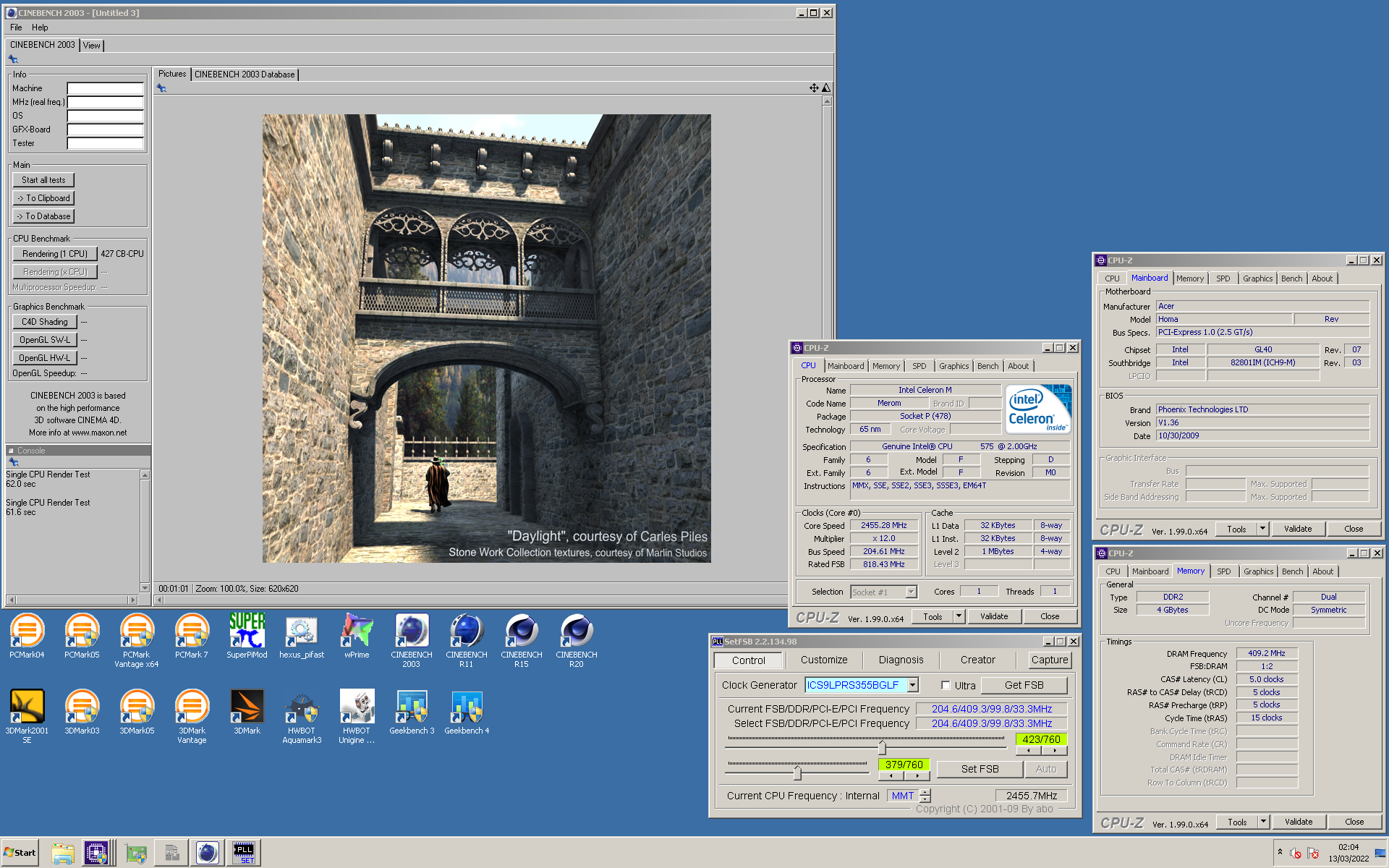Open 3DMark Vantage desktop icon

point(192,716)
